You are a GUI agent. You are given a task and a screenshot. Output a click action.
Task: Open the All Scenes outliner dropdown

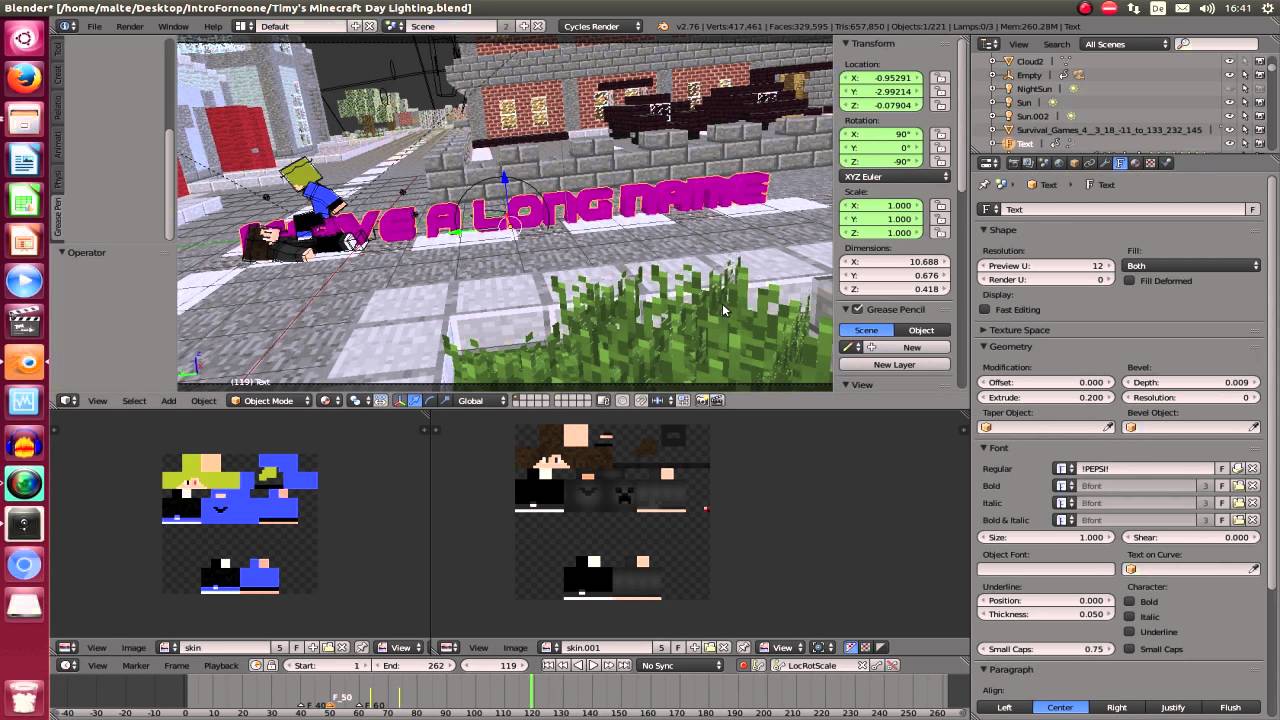pyautogui.click(x=1126, y=44)
